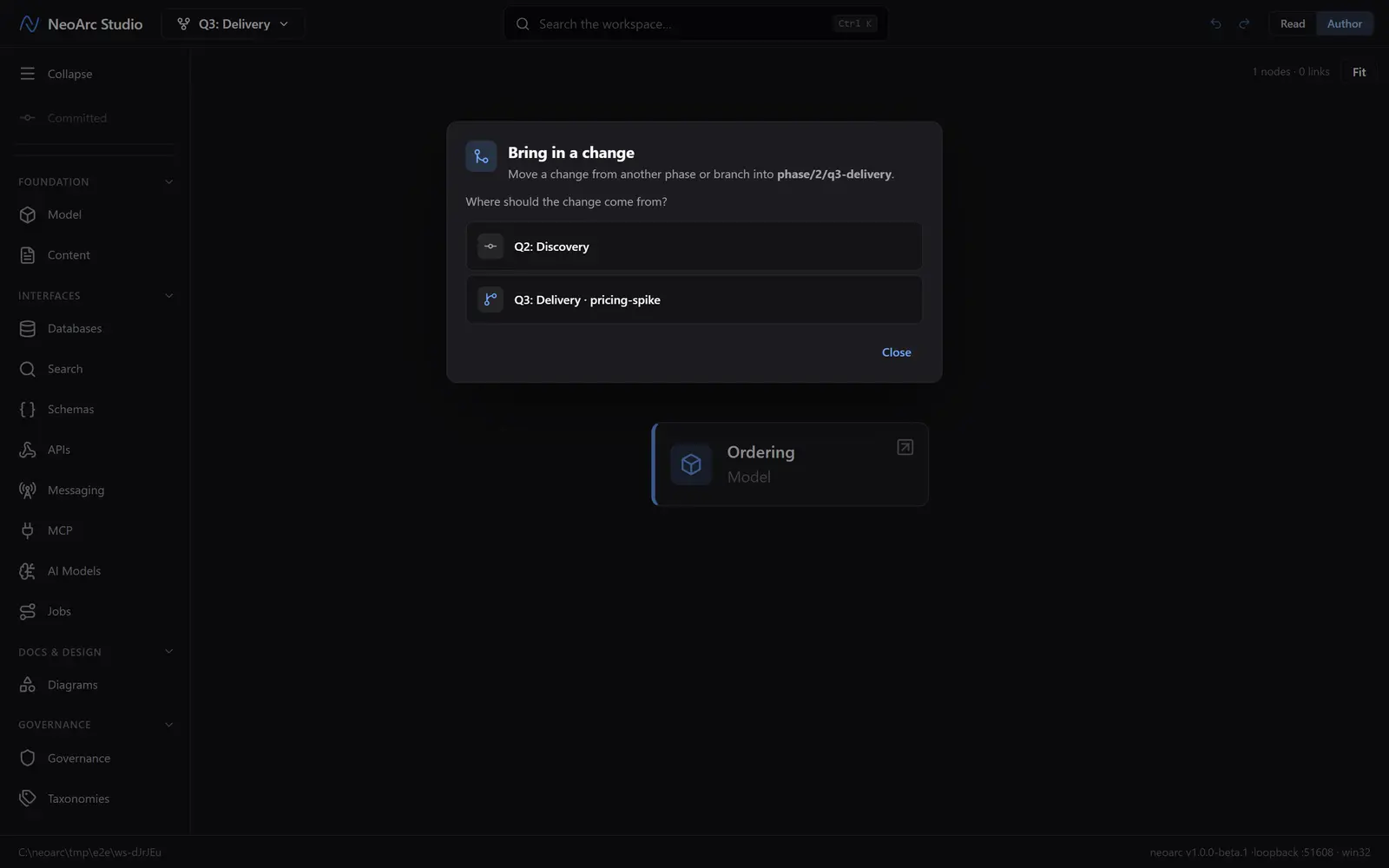The width and height of the screenshot is (1389, 868).
Task: Open Content via document icon
Action: [28, 255]
